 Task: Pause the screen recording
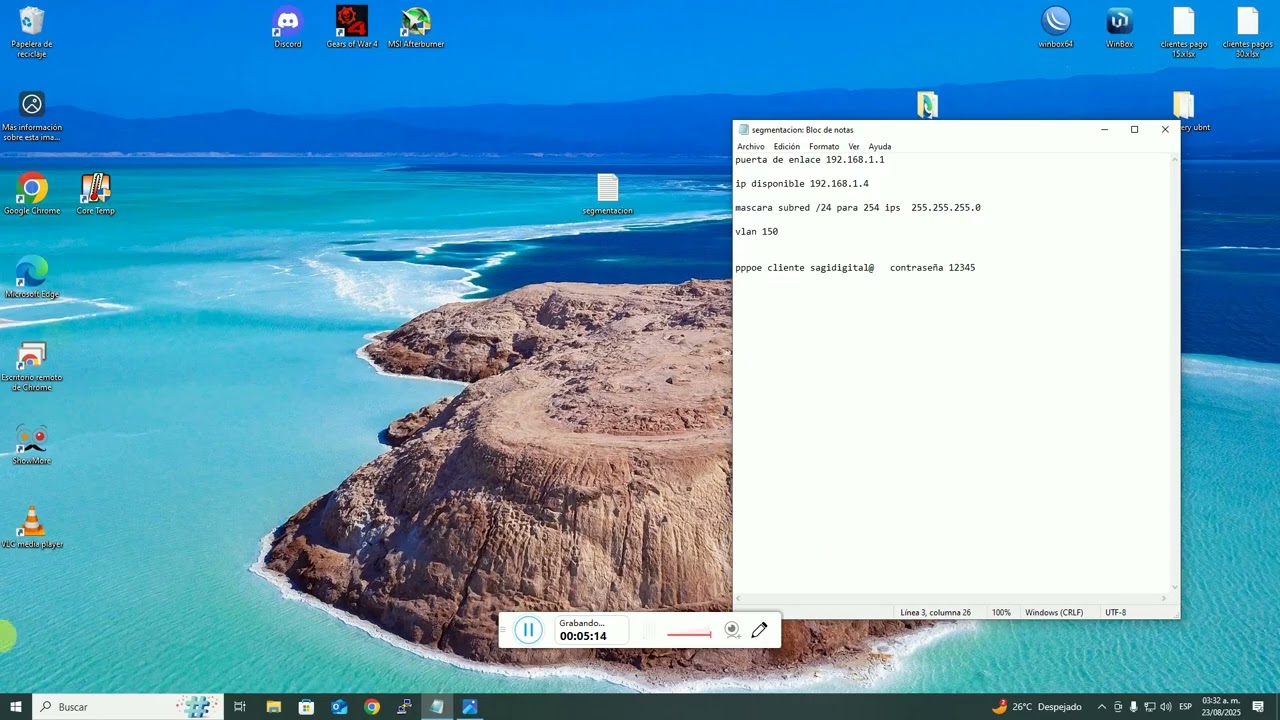(528, 630)
